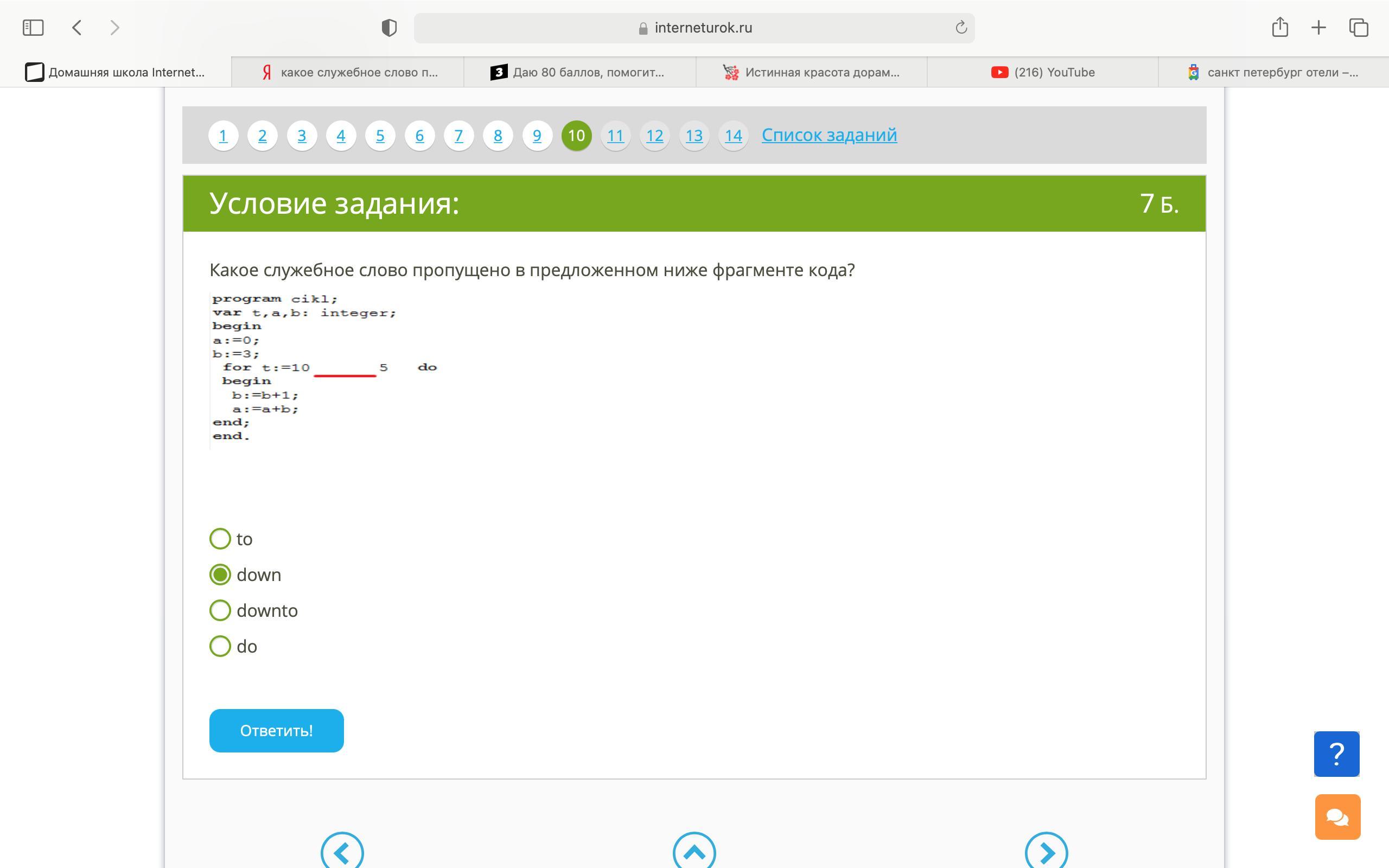Screen dimensions: 1389x868
Task: Choose the "do" answer option
Action: tap(220, 647)
